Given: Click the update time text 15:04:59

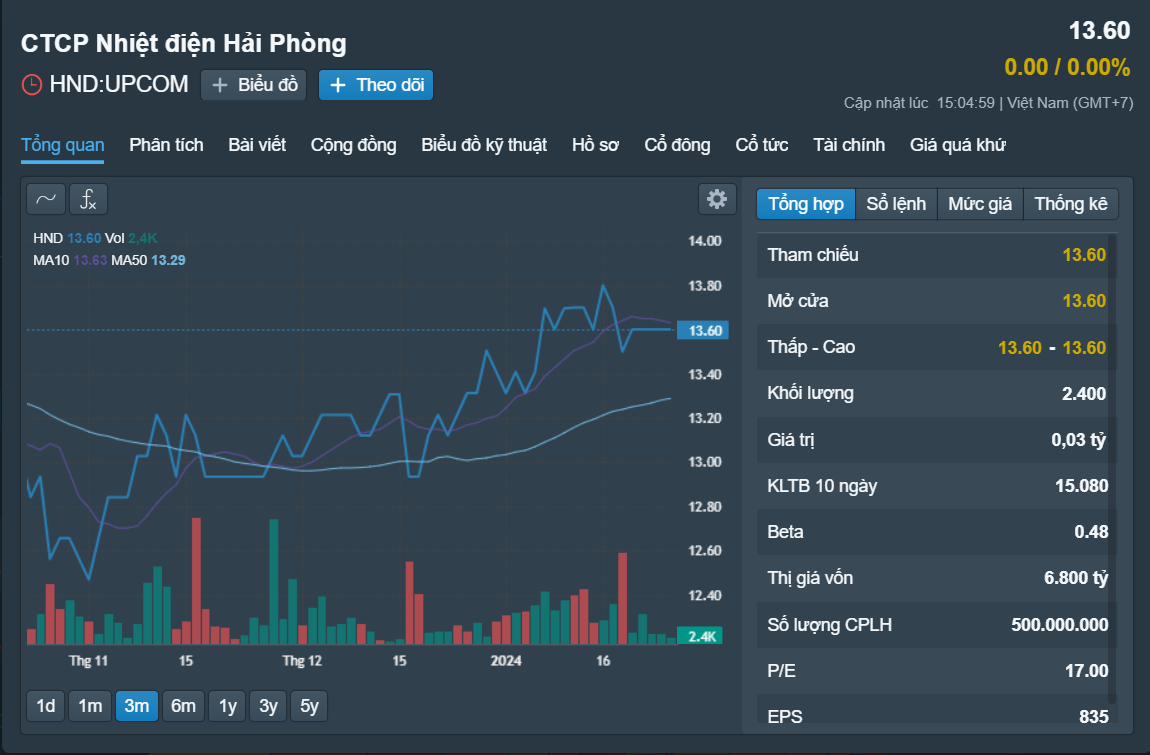Looking at the screenshot, I should click(965, 103).
